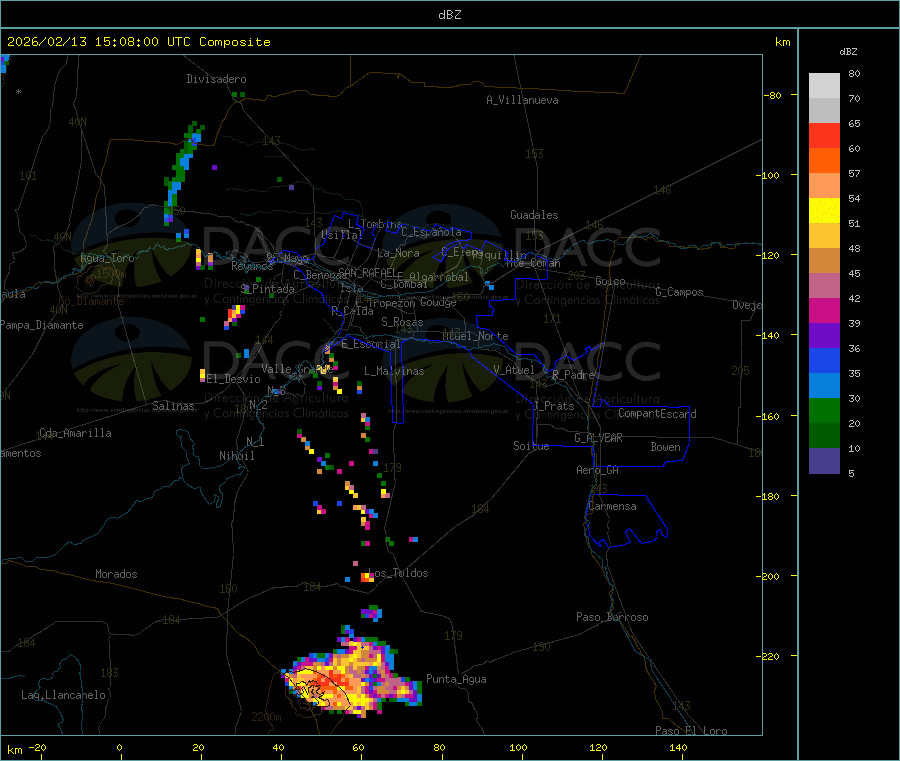Click the Paso_Barroso location label
900x761 pixels.
click(612, 617)
